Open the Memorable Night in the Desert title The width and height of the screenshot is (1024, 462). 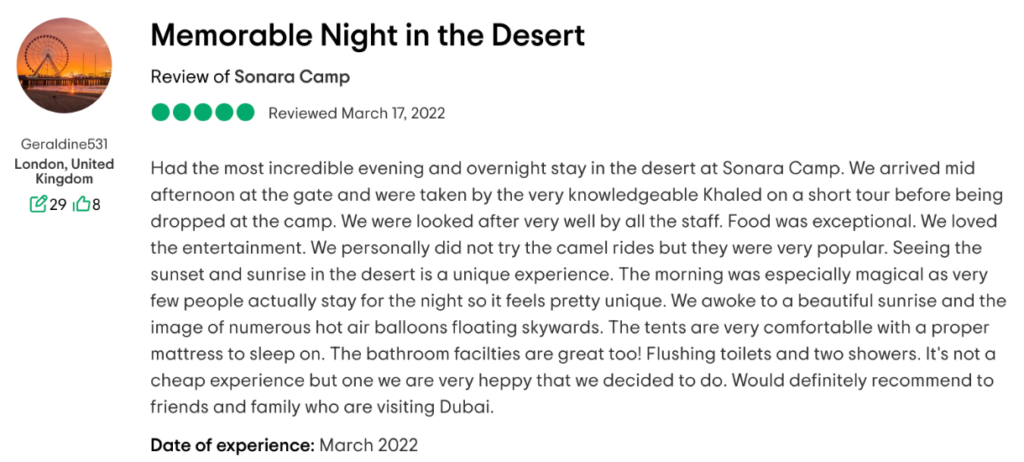(368, 35)
